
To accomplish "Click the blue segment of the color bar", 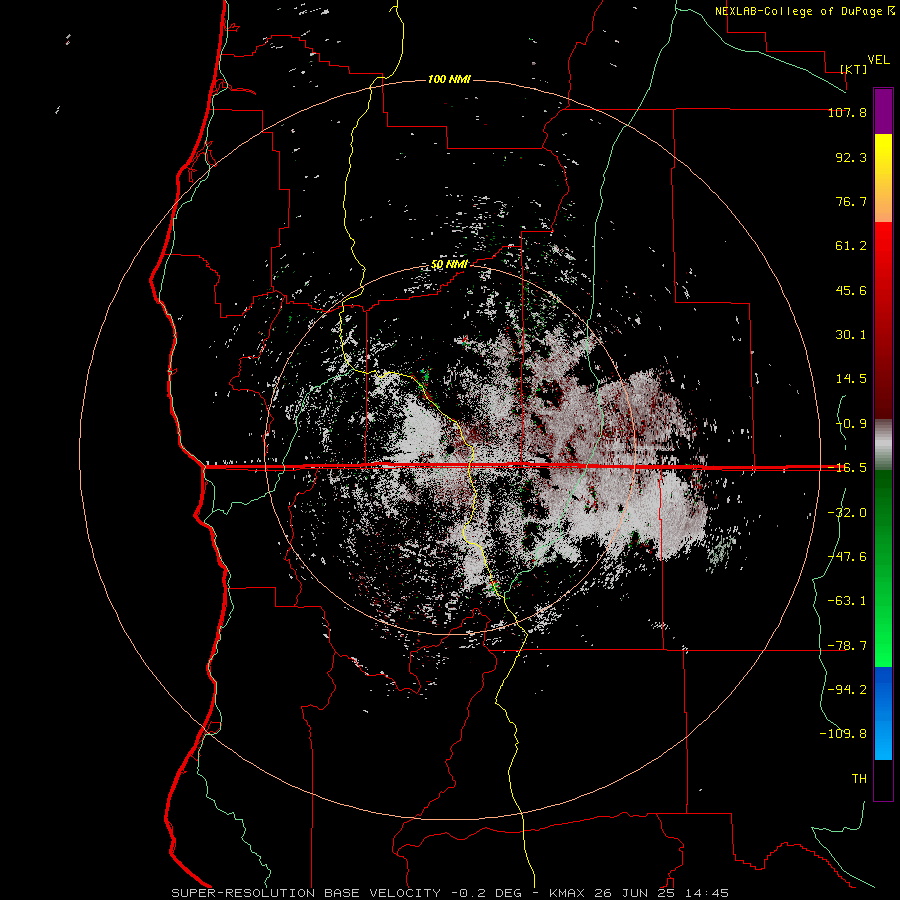I will [x=883, y=713].
